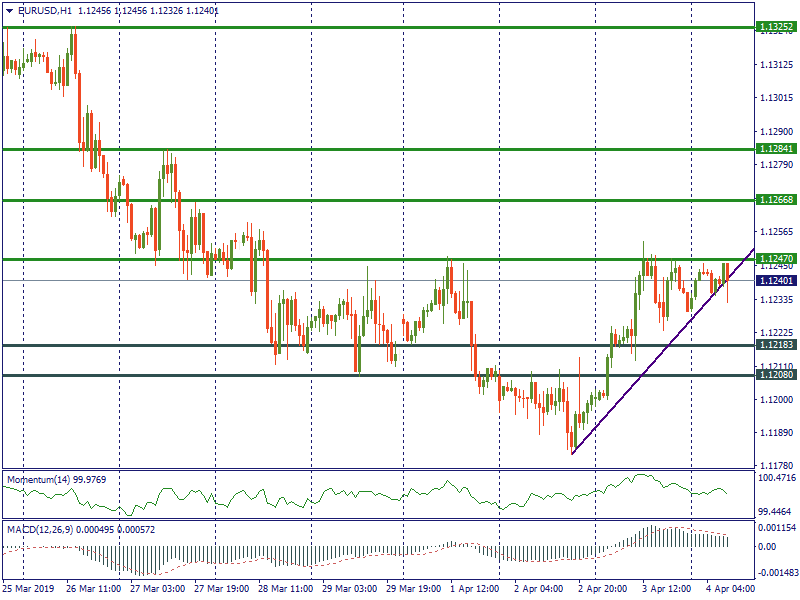Click the green Momentum line plot
The width and height of the screenshot is (800, 600).
[400, 494]
